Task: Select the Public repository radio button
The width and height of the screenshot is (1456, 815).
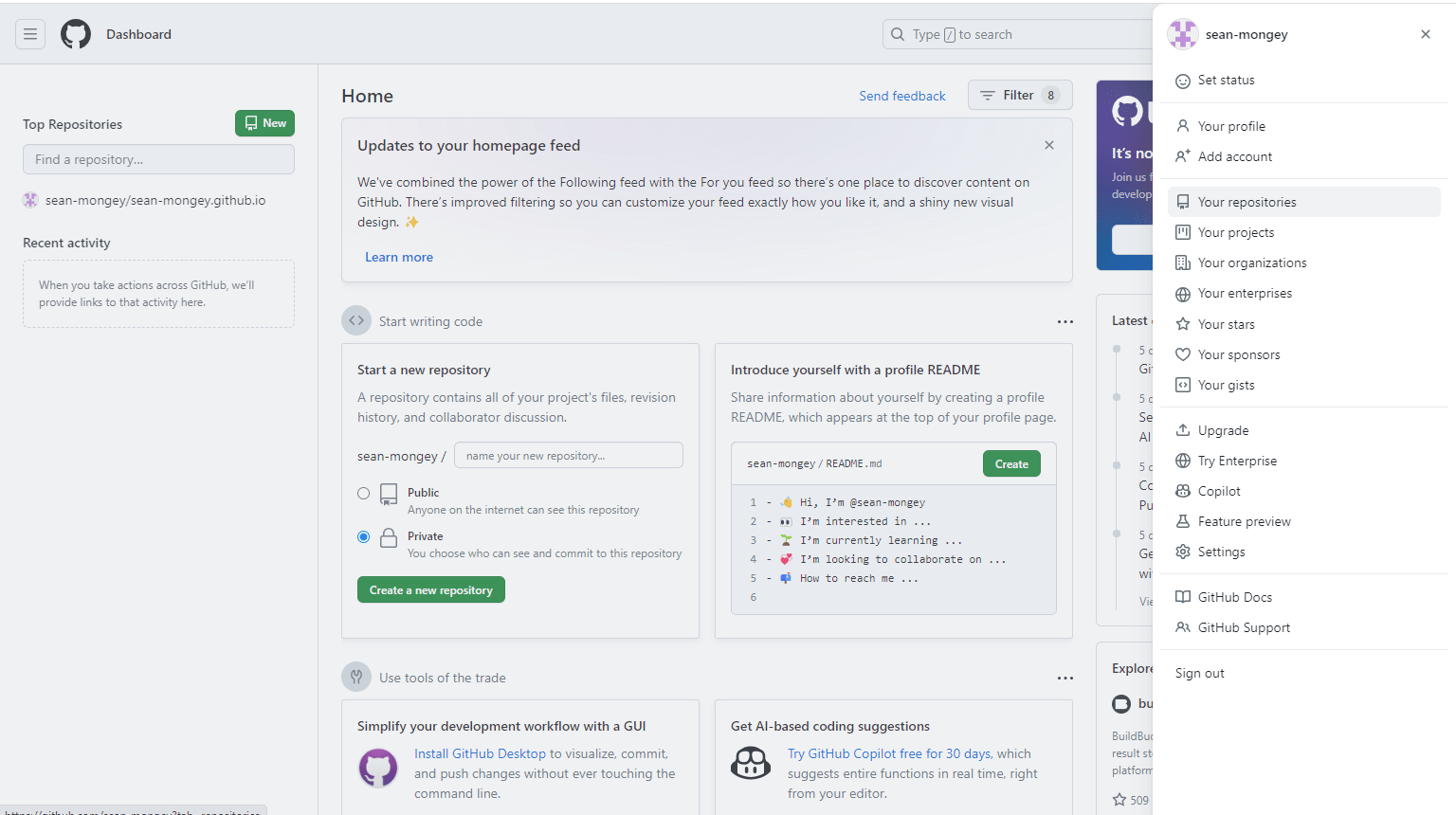Action: tap(363, 493)
